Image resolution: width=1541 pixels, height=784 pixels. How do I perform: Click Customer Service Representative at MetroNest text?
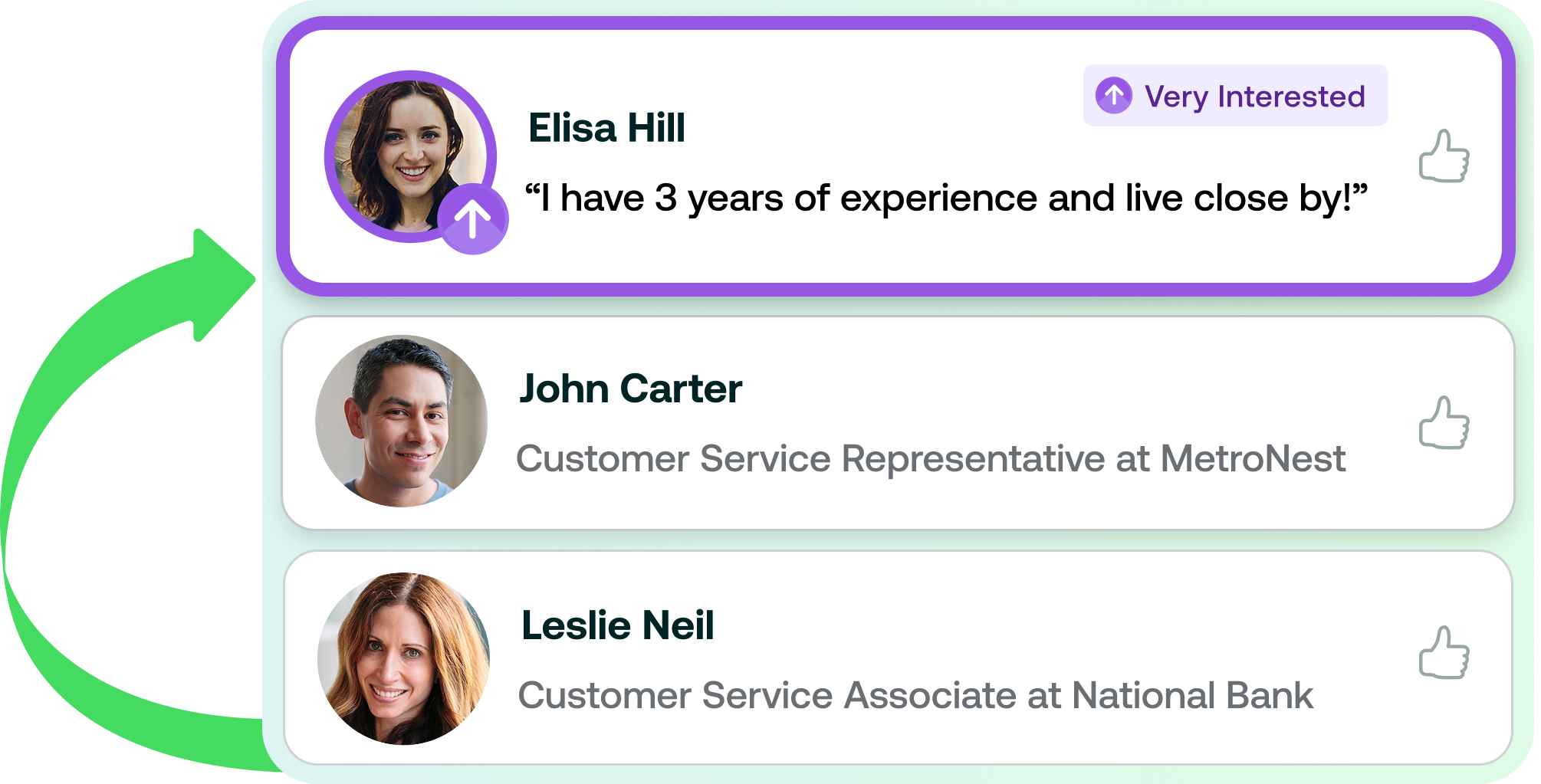(x=931, y=459)
